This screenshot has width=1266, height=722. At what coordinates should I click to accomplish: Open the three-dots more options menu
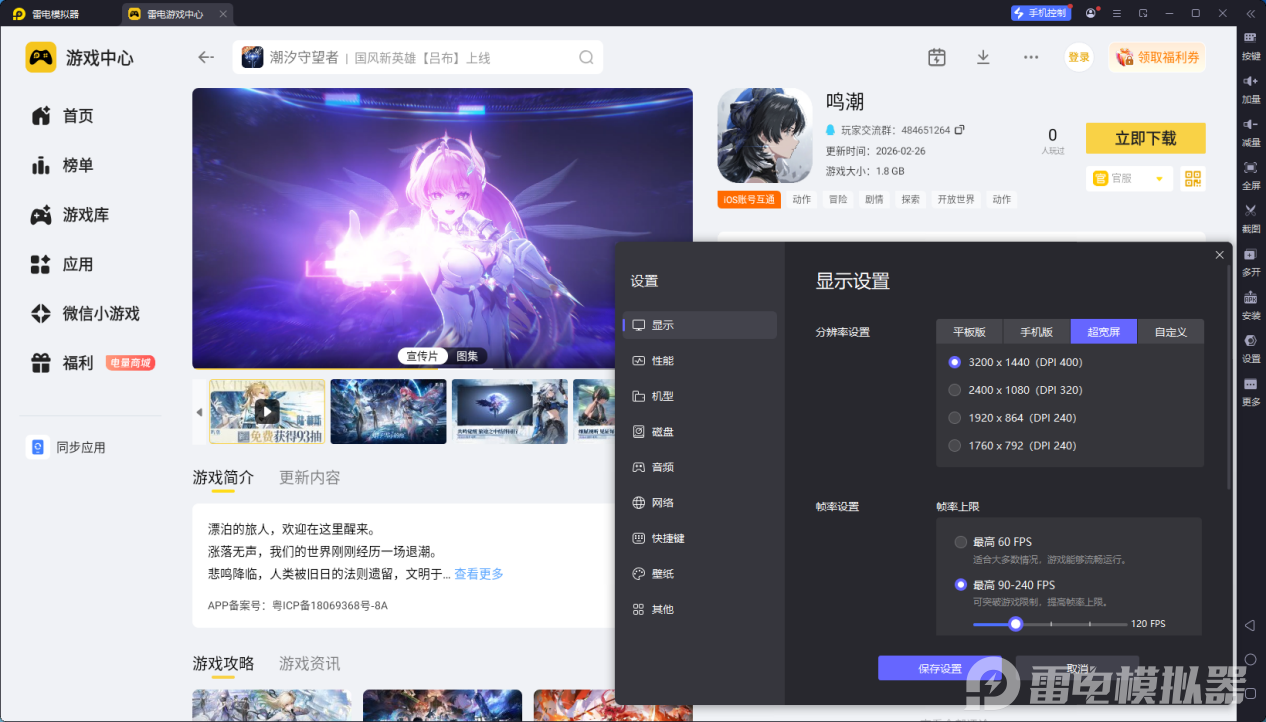[x=1031, y=57]
